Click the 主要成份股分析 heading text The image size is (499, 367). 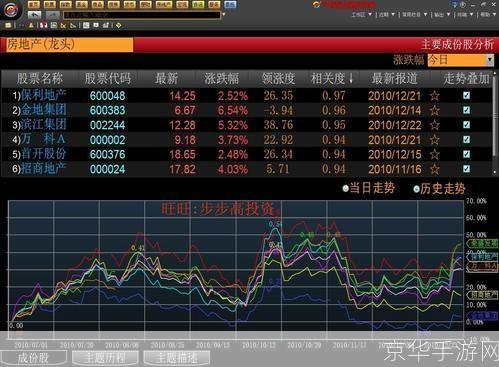(457, 44)
